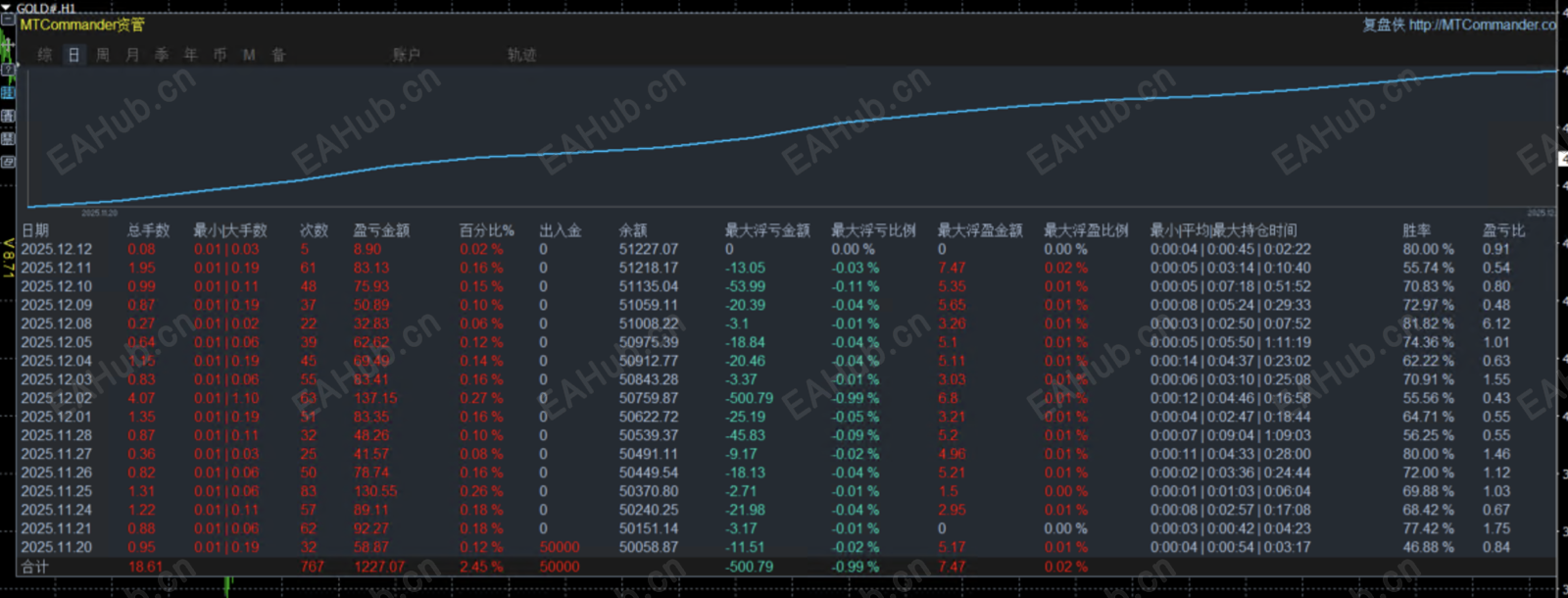Click the deposit value 50000 on 2025.11.20 row
Viewport: 1568px width, 598px height.
[560, 547]
